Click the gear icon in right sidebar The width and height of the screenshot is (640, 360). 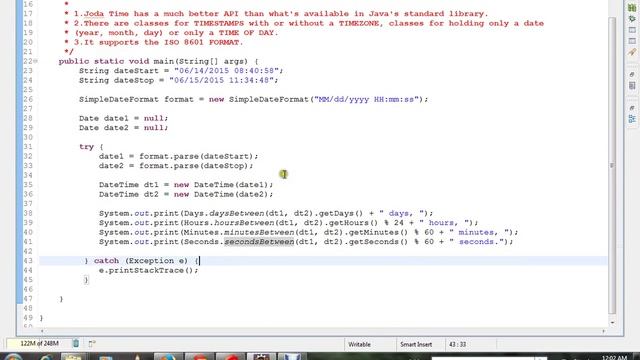pos(632,19)
